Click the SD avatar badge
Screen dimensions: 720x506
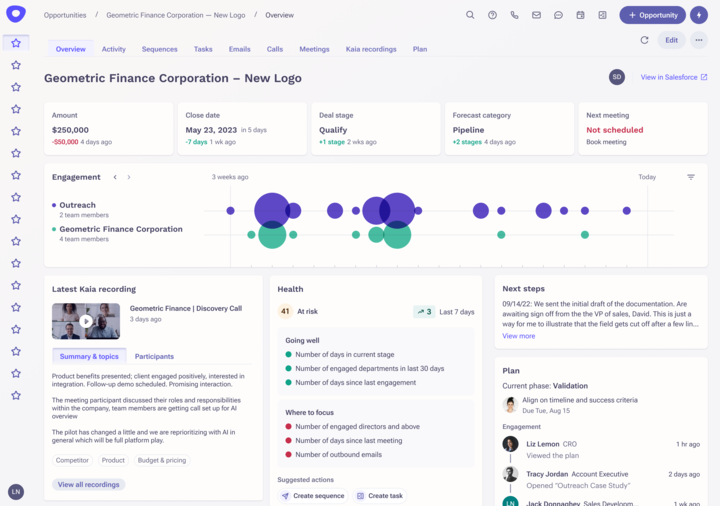[x=617, y=77]
